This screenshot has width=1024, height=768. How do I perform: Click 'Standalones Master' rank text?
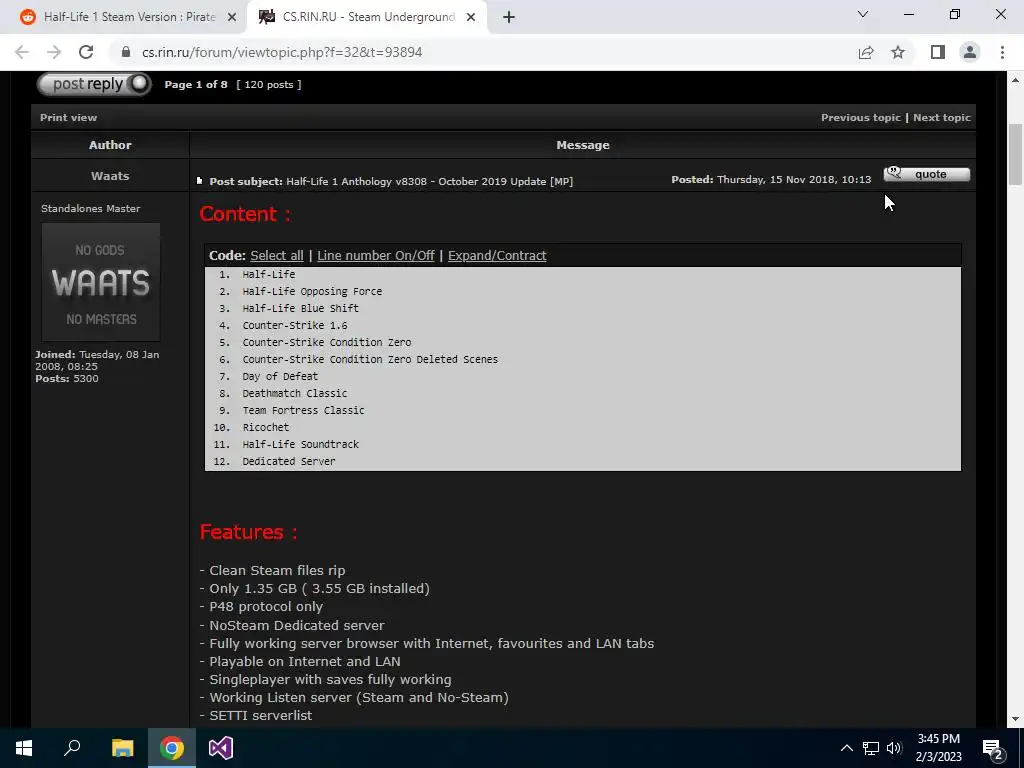coord(91,208)
